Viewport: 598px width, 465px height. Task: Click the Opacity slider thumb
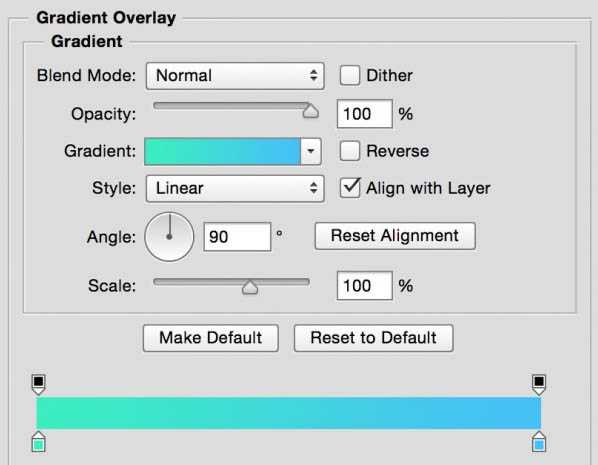tap(310, 111)
